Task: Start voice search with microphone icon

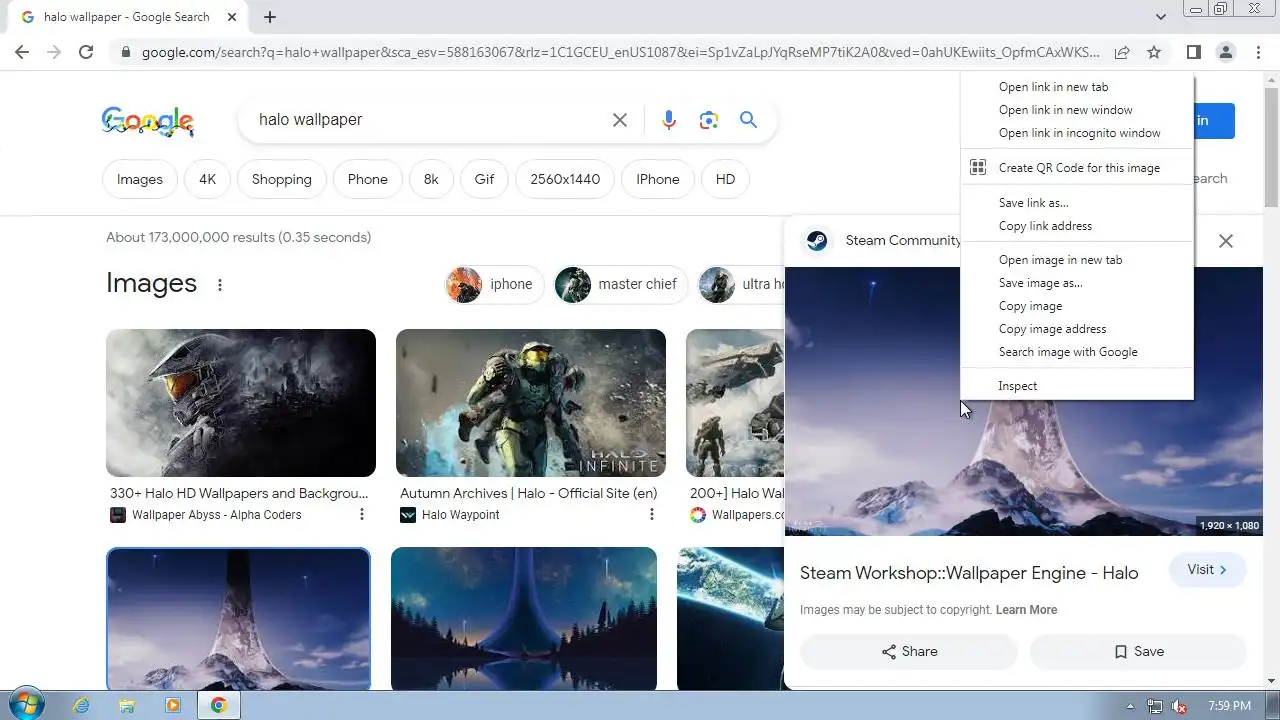Action: click(x=669, y=120)
